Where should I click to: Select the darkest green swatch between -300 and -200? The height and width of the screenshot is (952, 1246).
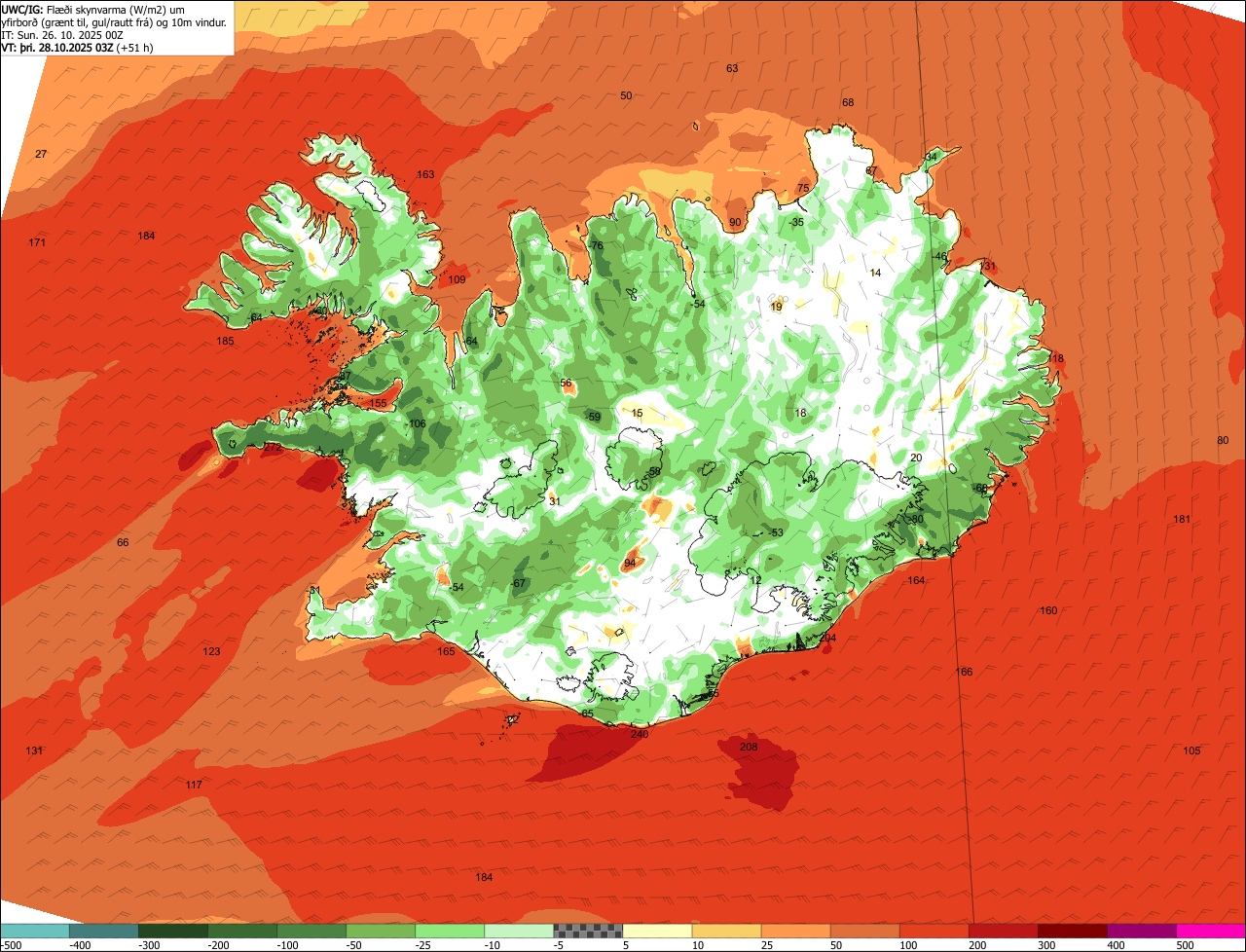[x=174, y=931]
